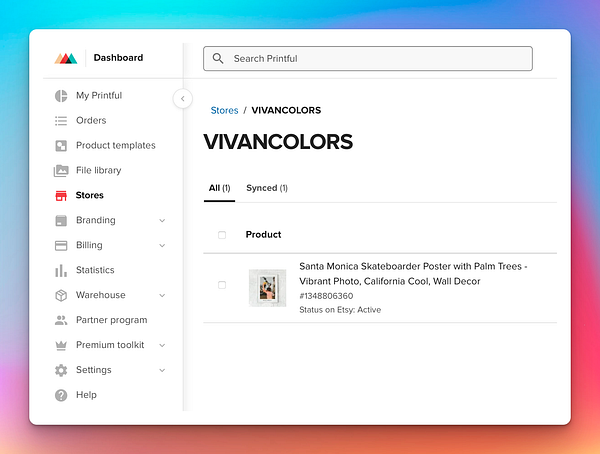Click the product ID #1348806360
This screenshot has width=600, height=454.
tap(326, 296)
